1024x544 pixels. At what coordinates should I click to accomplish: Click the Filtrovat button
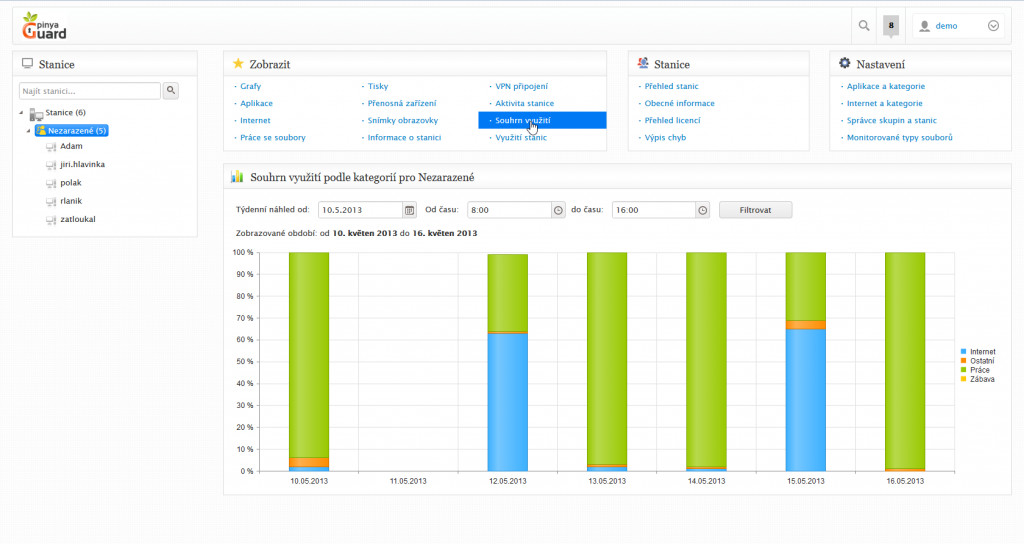click(756, 210)
